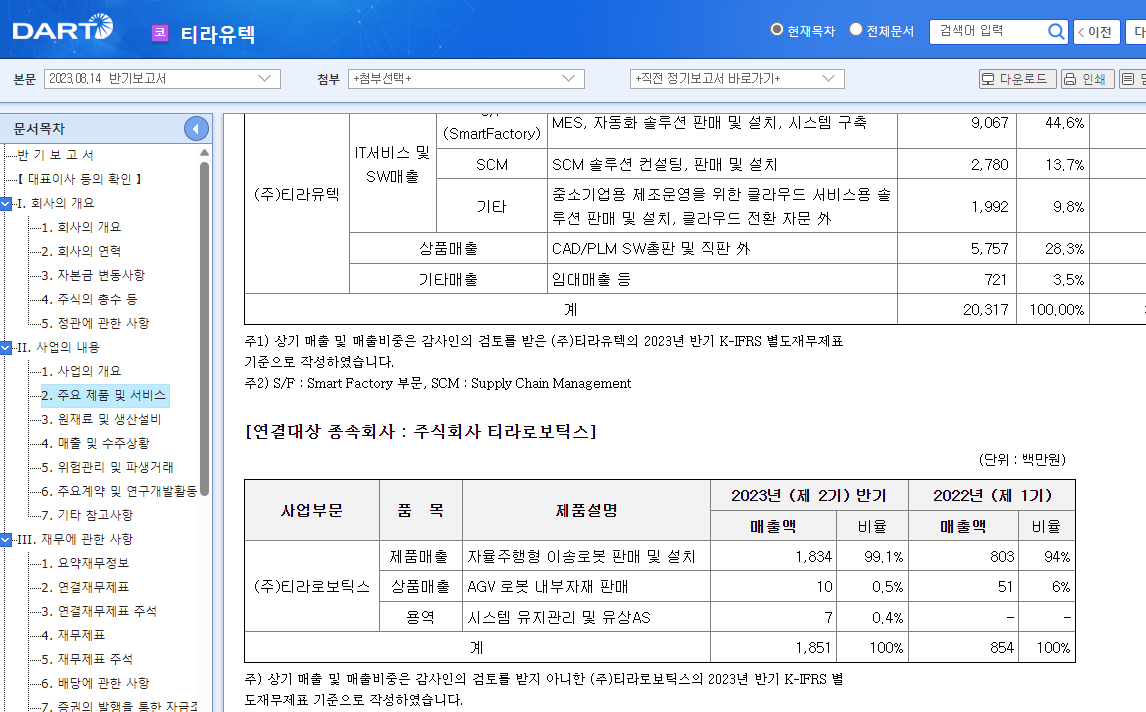Click the 다운로드 download button
This screenshot has height=712, width=1146.
pos(1017,79)
